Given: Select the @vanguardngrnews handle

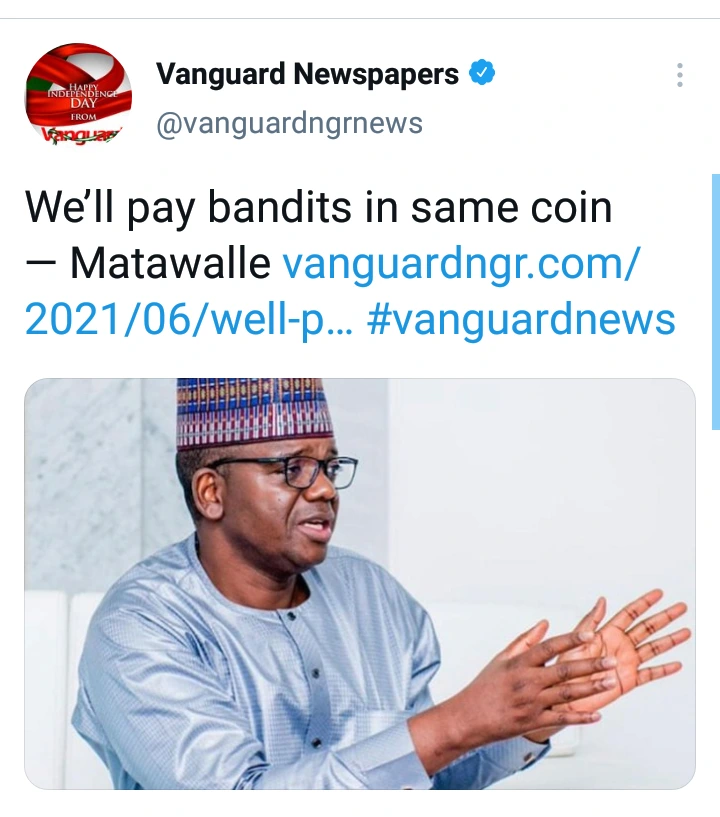Looking at the screenshot, I should tap(289, 123).
